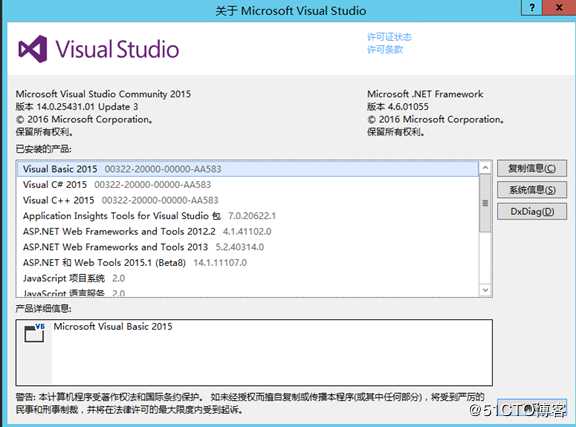This screenshot has width=576, height=427.
Task: Click the VB product icon in details box
Action: (x=35, y=333)
